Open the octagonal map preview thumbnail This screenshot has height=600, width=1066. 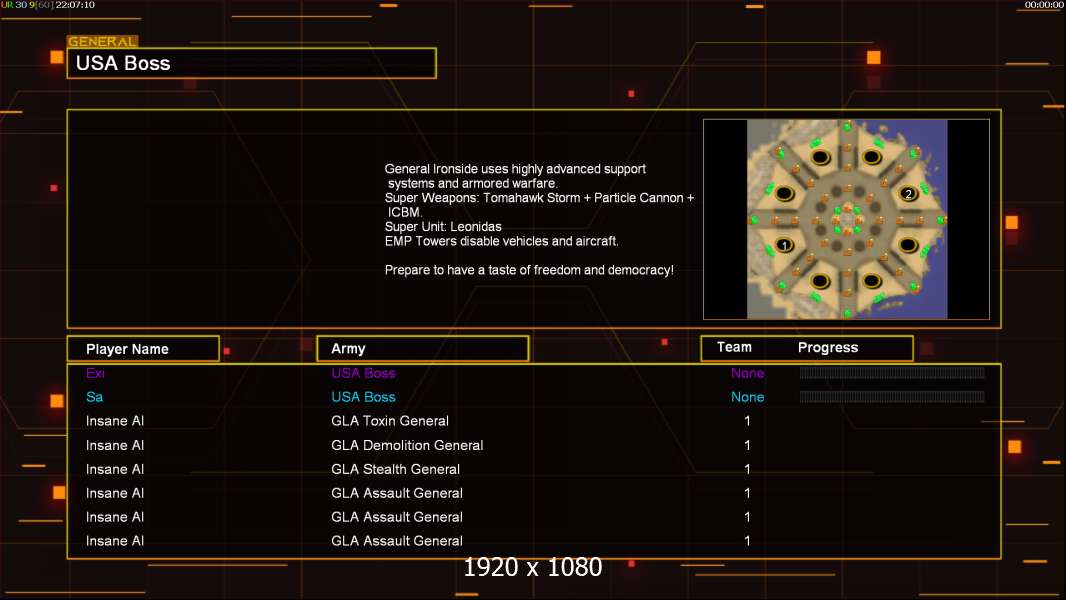pyautogui.click(x=846, y=219)
